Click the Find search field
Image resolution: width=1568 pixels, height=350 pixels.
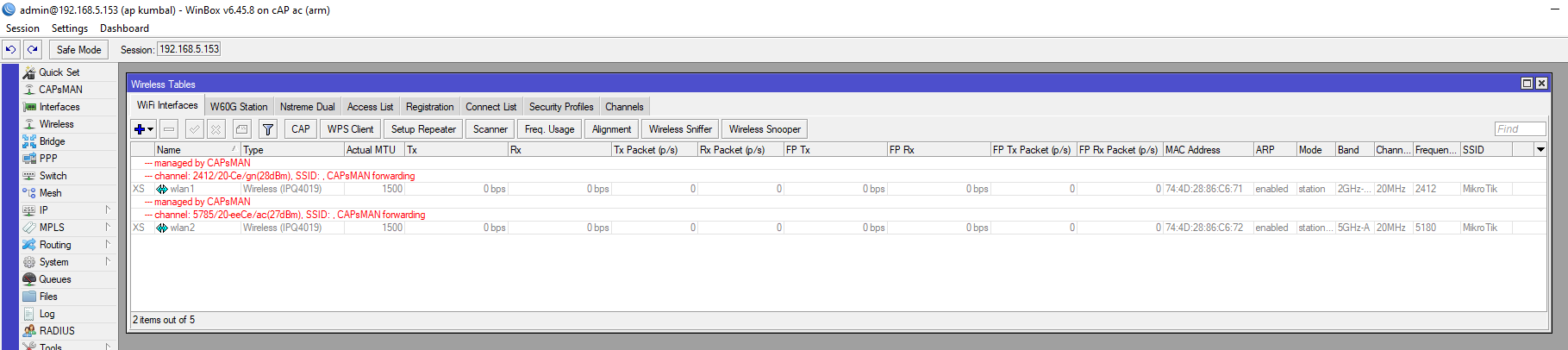pyautogui.click(x=1520, y=129)
